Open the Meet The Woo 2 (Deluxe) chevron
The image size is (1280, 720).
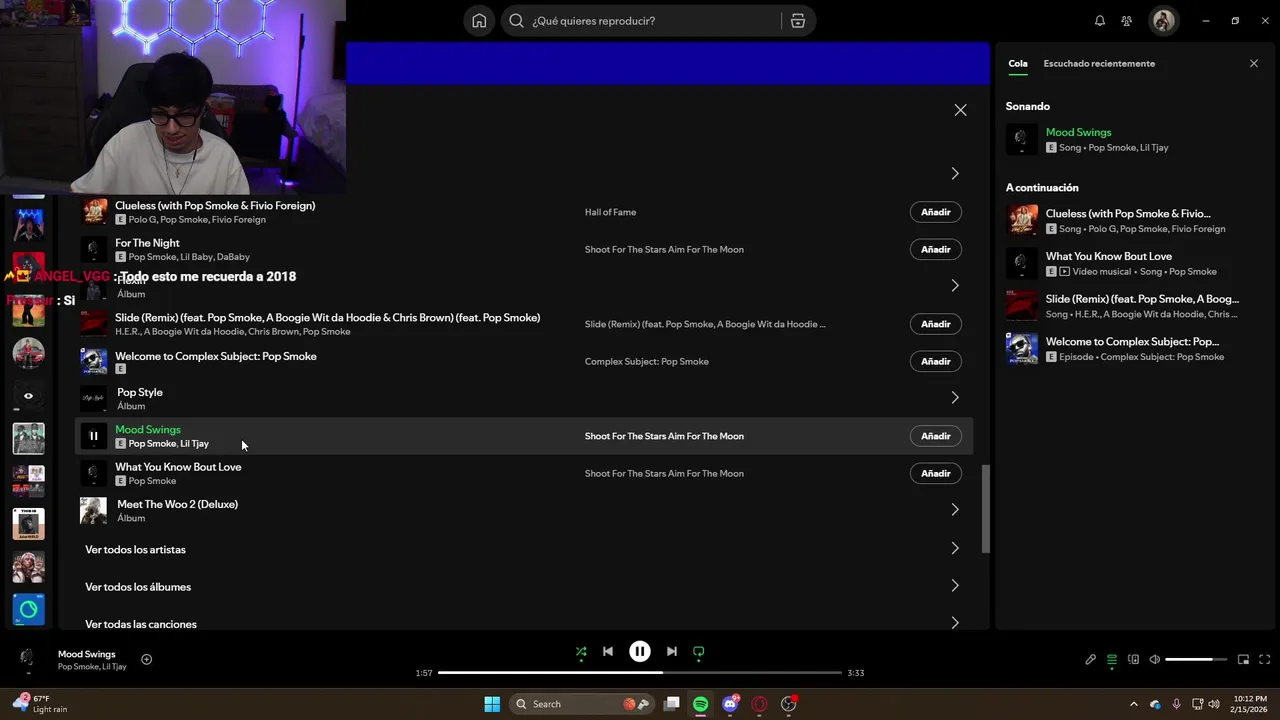pos(955,510)
